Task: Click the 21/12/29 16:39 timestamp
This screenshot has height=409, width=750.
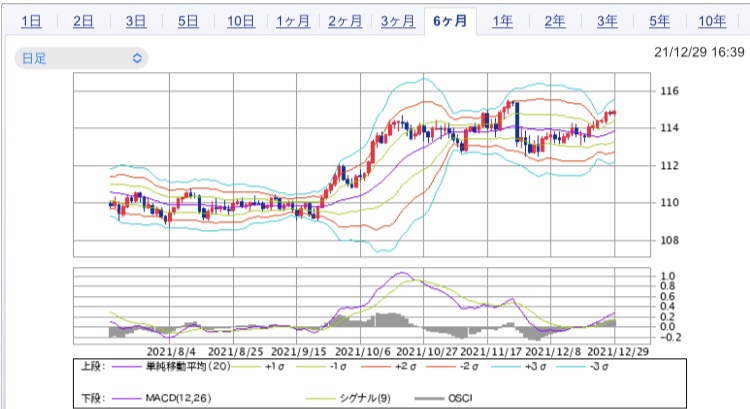Action: point(699,52)
